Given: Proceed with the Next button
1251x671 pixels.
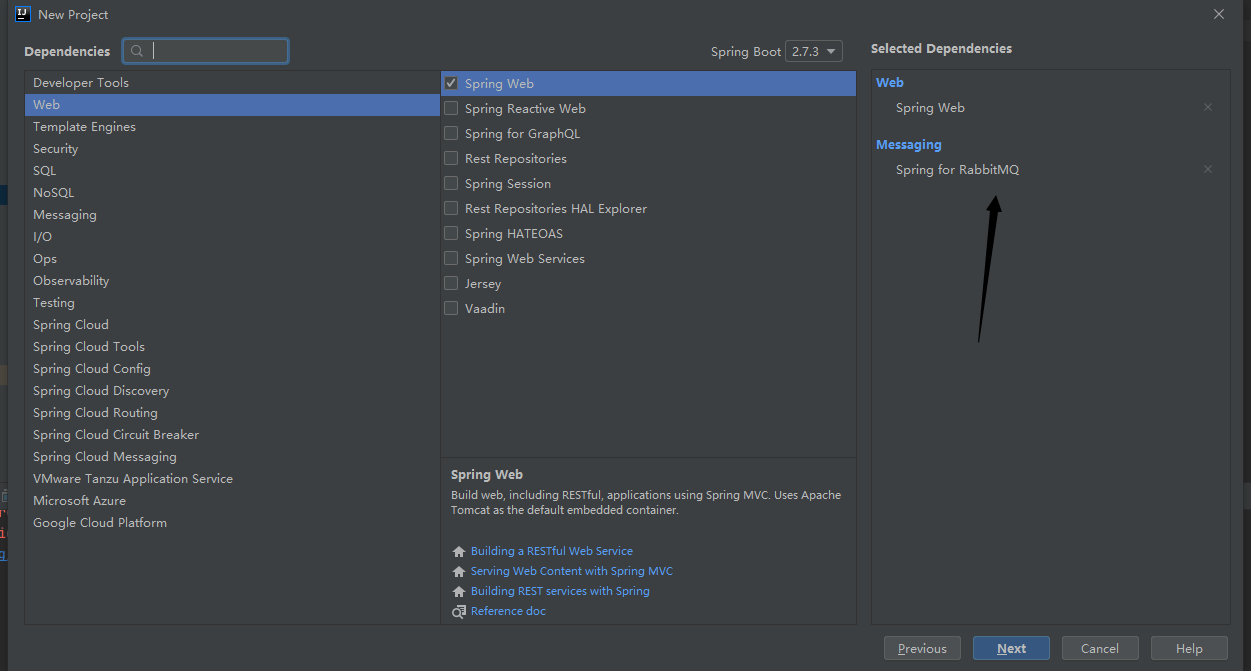Looking at the screenshot, I should click(1011, 648).
